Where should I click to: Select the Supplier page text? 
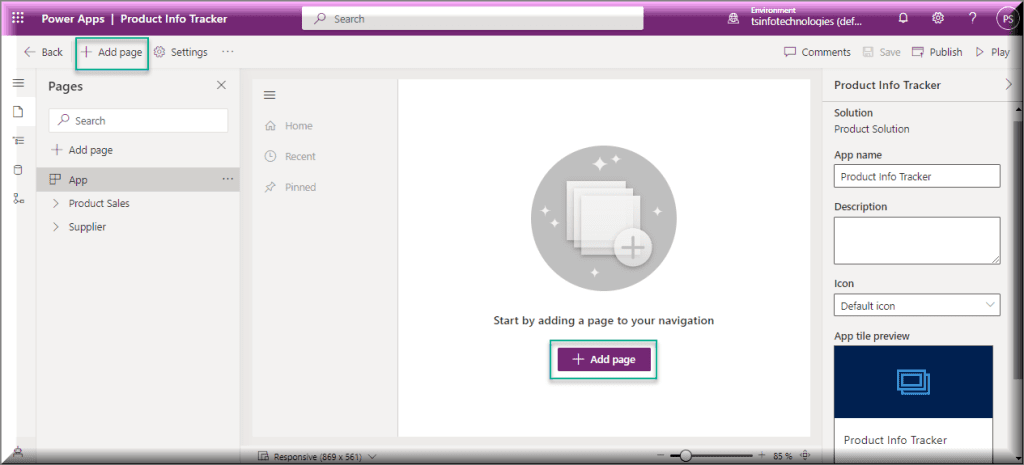click(x=88, y=227)
